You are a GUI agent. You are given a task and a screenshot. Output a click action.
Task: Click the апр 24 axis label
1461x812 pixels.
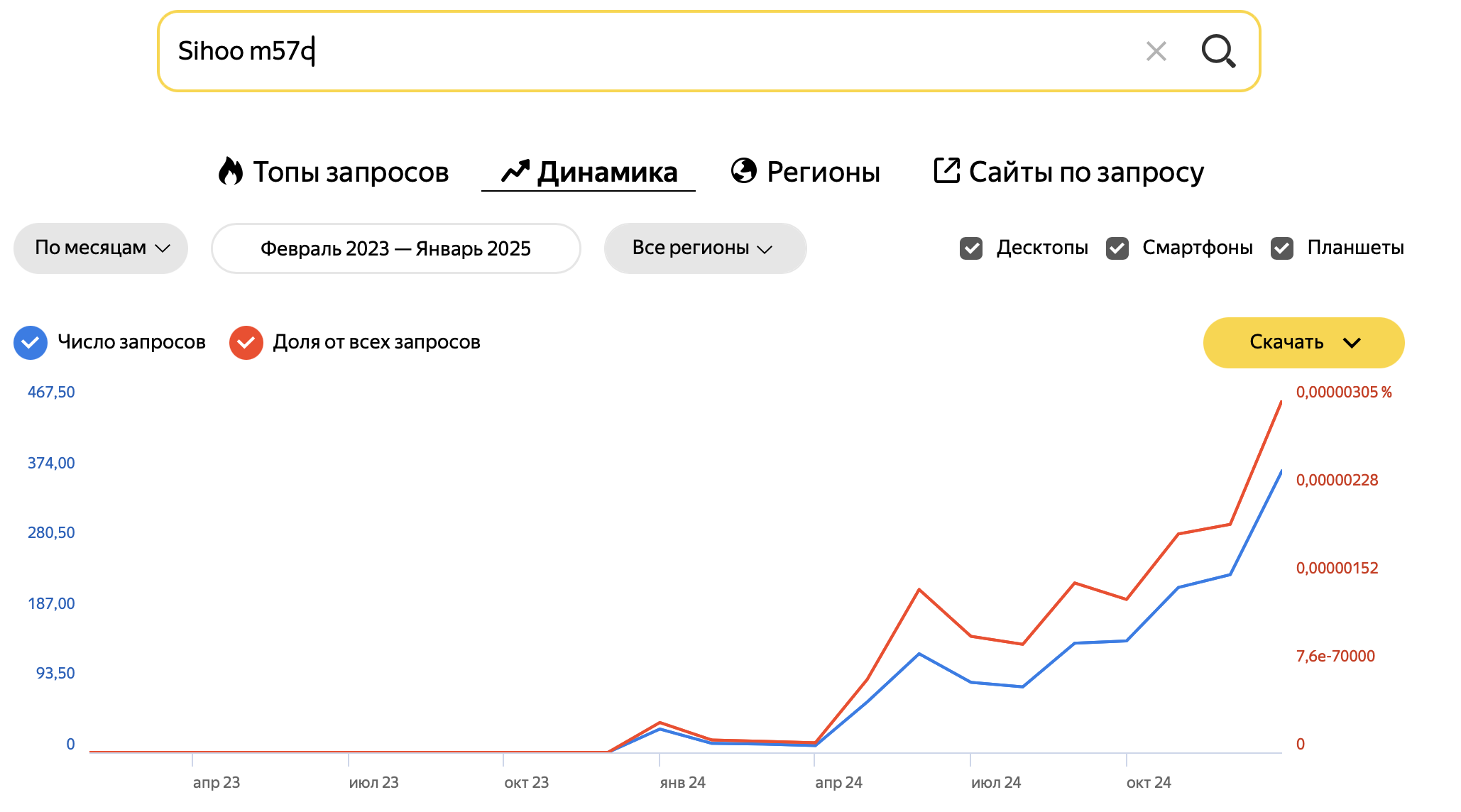pos(838,782)
